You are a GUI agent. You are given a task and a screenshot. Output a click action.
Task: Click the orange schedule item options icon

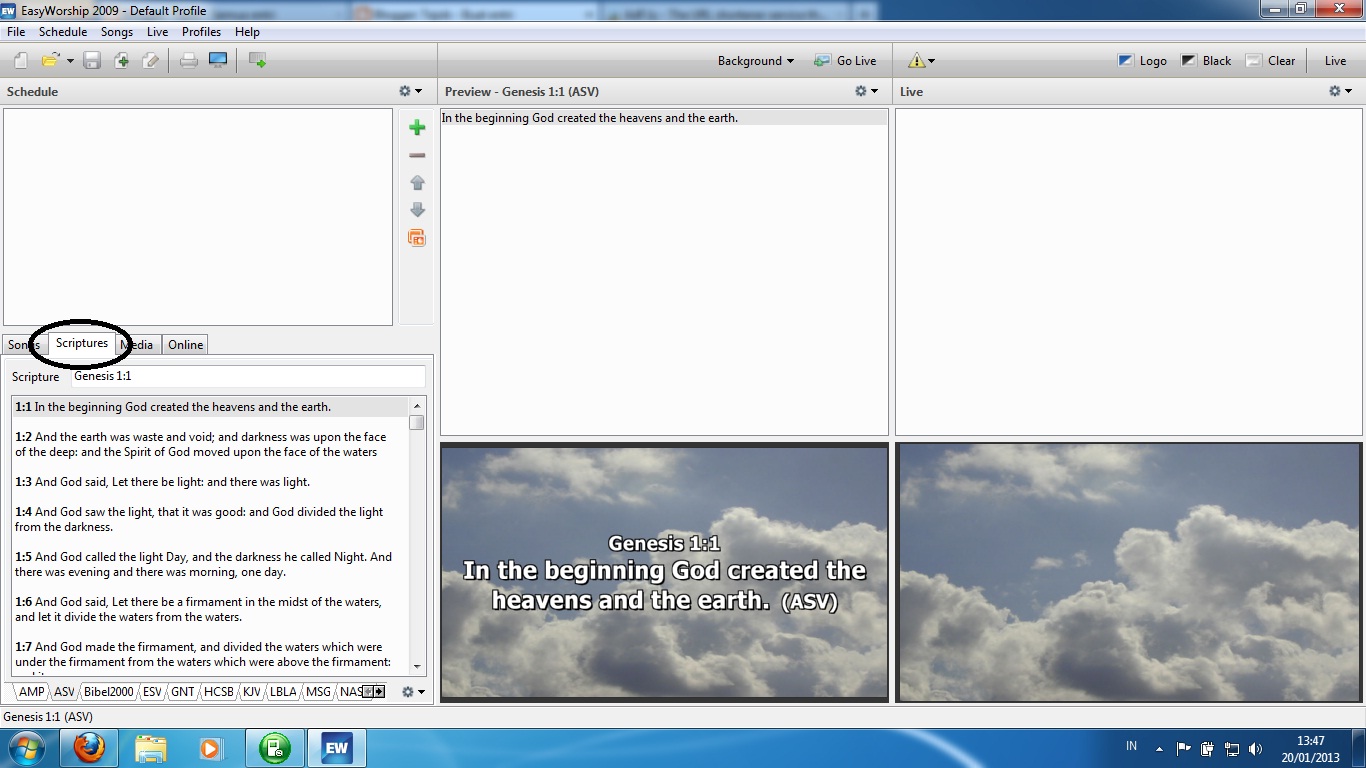pyautogui.click(x=417, y=238)
